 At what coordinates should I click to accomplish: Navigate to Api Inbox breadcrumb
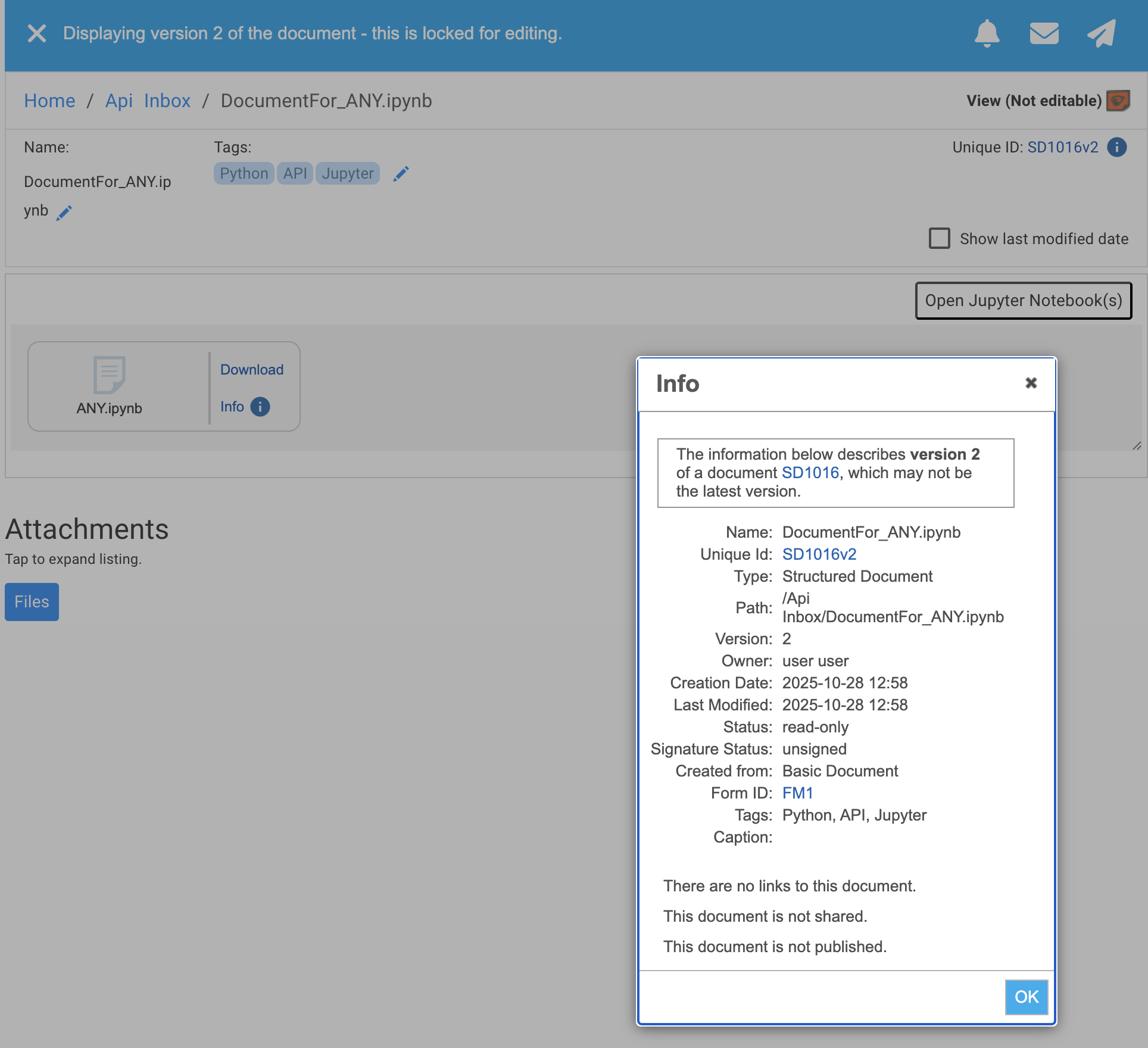pyautogui.click(x=148, y=101)
